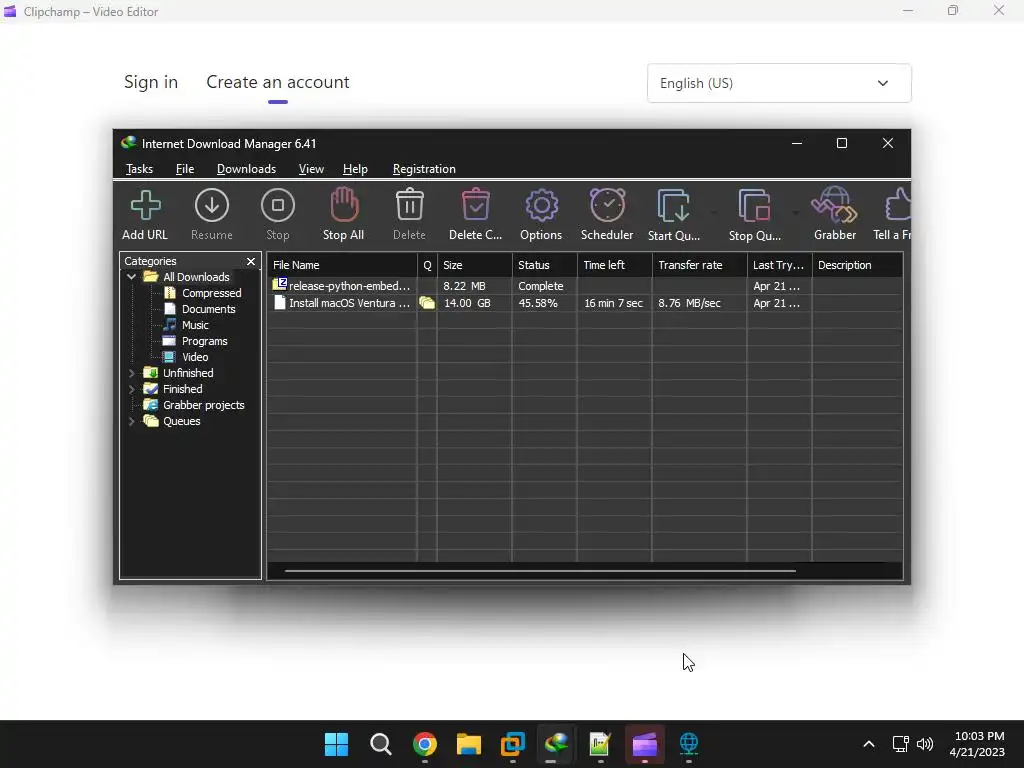Open the Registration menu
The image size is (1024, 768).
point(424,169)
